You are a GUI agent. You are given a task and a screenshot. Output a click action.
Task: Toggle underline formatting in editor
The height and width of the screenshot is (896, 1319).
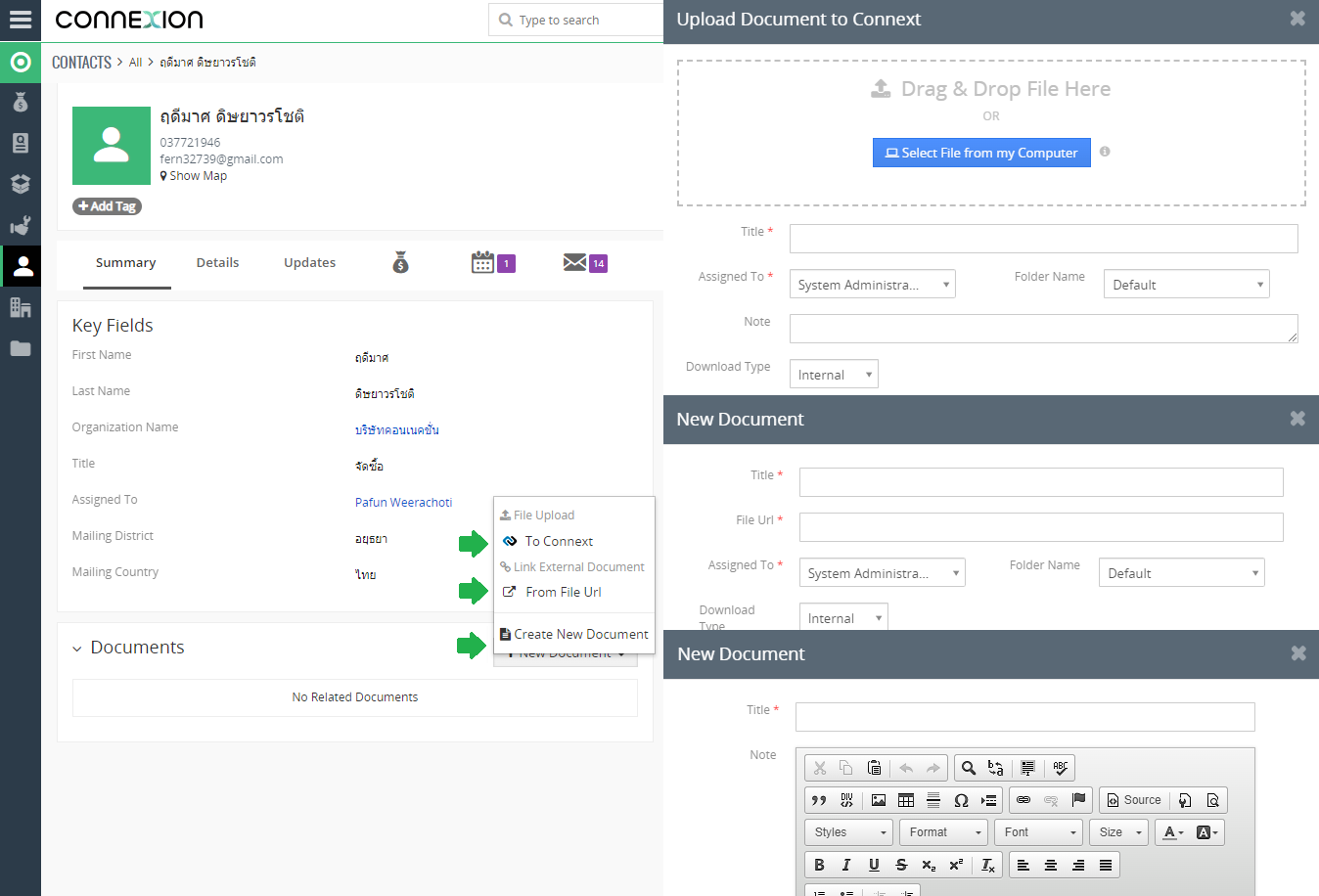click(x=874, y=865)
